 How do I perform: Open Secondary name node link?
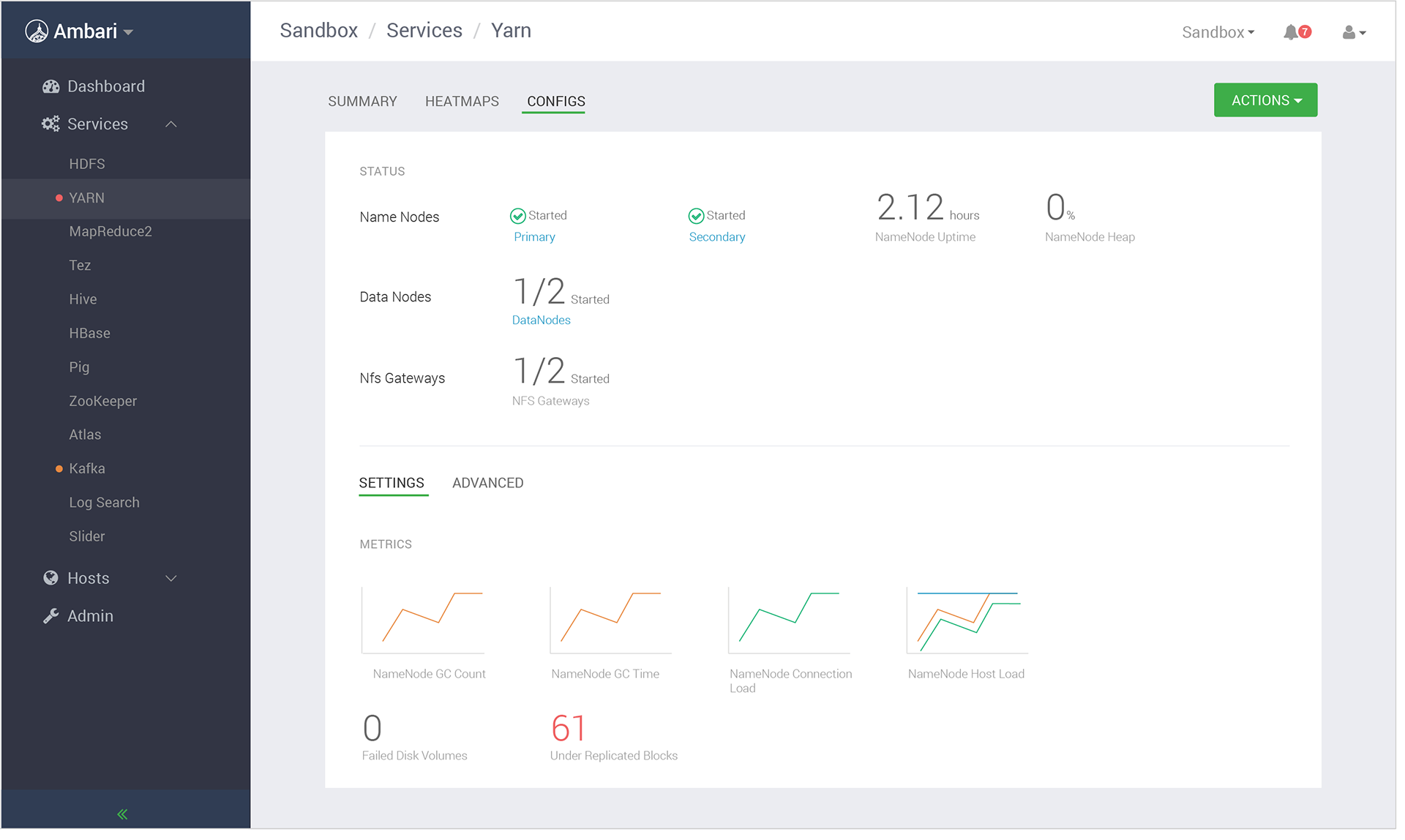click(717, 237)
